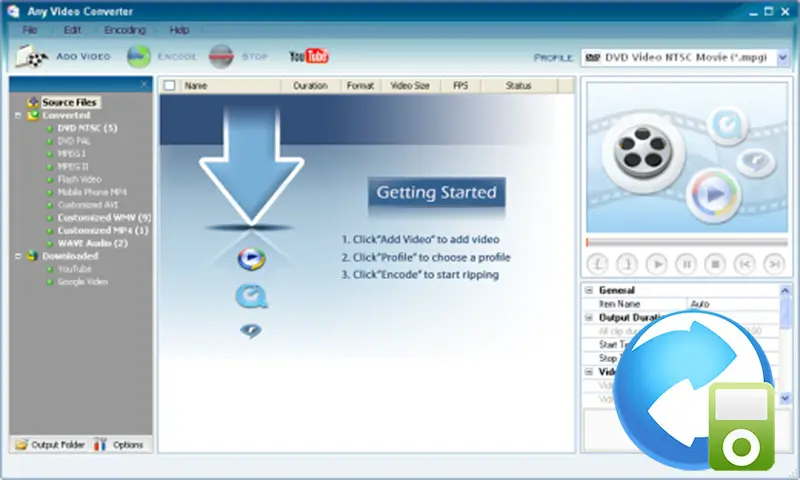This screenshot has height=480, width=800.
Task: Click the Options button
Action: point(119,445)
